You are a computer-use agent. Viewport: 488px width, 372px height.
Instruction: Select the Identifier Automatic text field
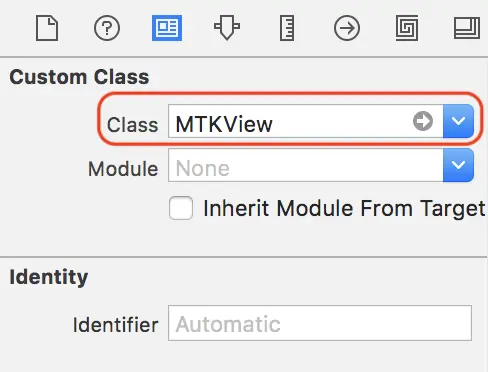[320, 323]
